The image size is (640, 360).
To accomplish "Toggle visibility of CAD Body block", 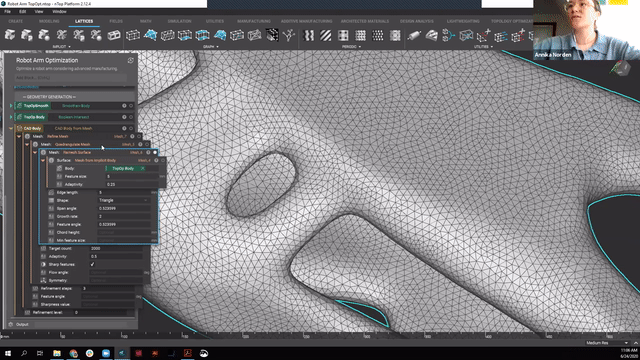I will tap(131, 128).
